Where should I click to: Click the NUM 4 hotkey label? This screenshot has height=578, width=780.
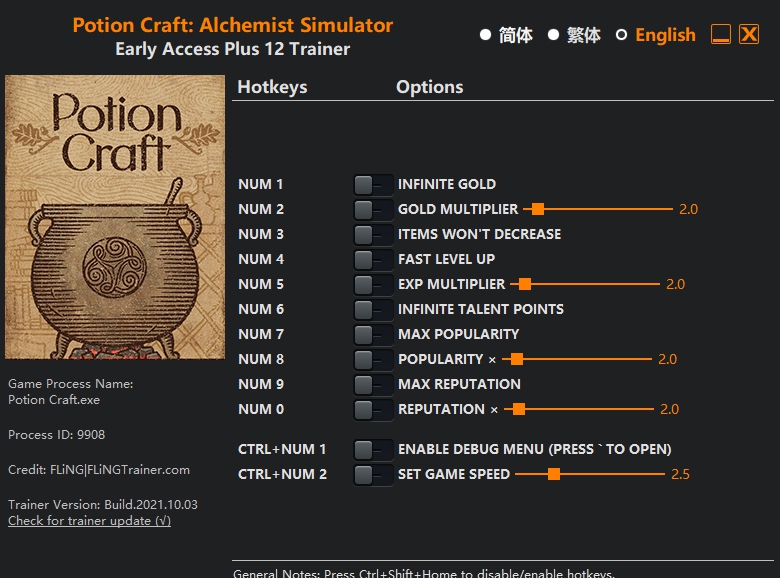pyautogui.click(x=261, y=259)
